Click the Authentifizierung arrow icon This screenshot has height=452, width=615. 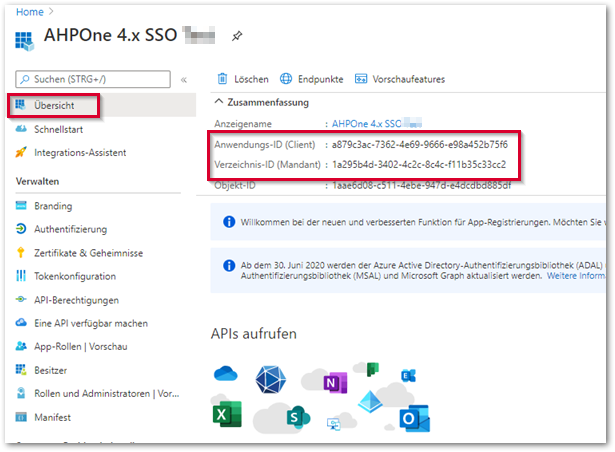click(21, 229)
